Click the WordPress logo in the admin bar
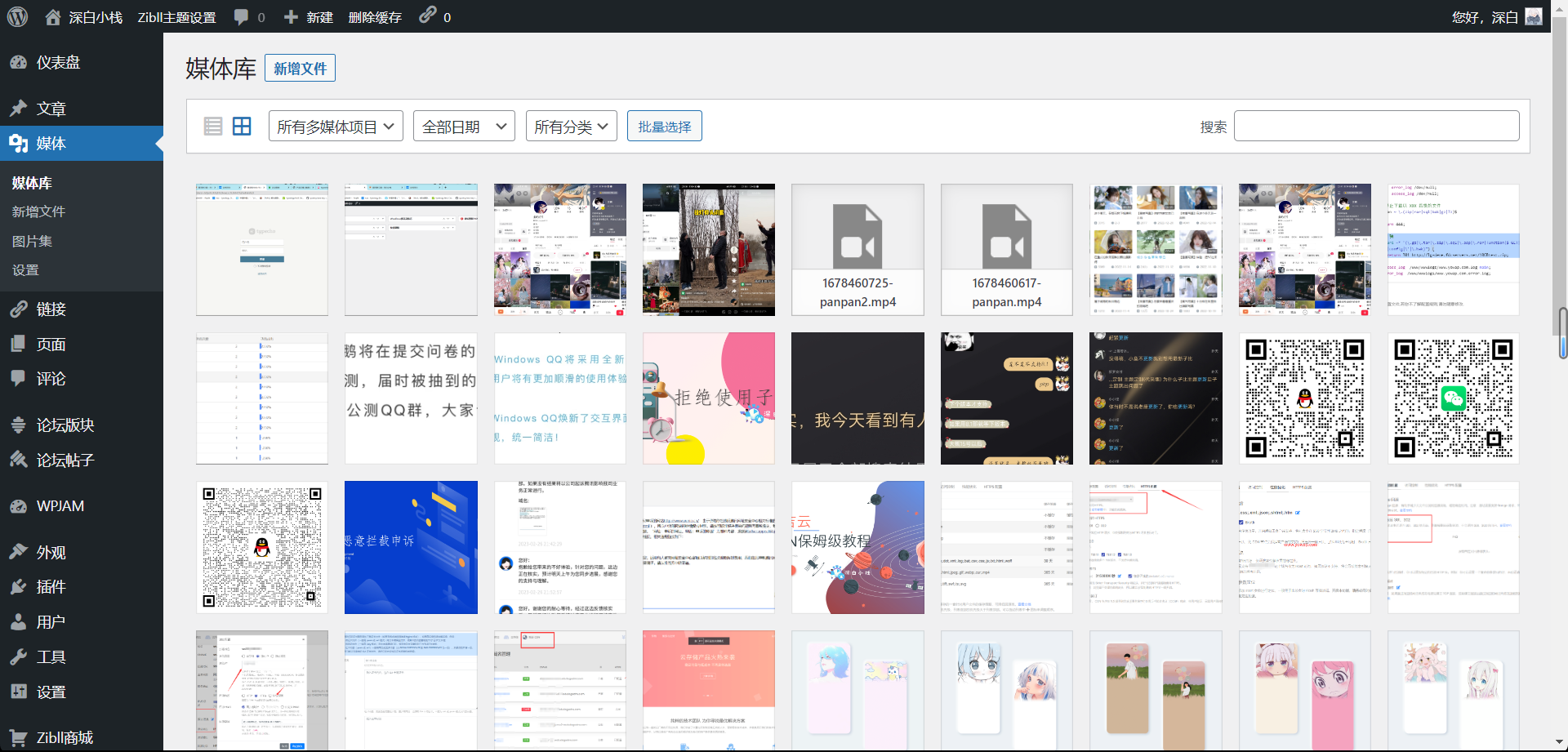This screenshot has width=1568, height=752. [17, 16]
